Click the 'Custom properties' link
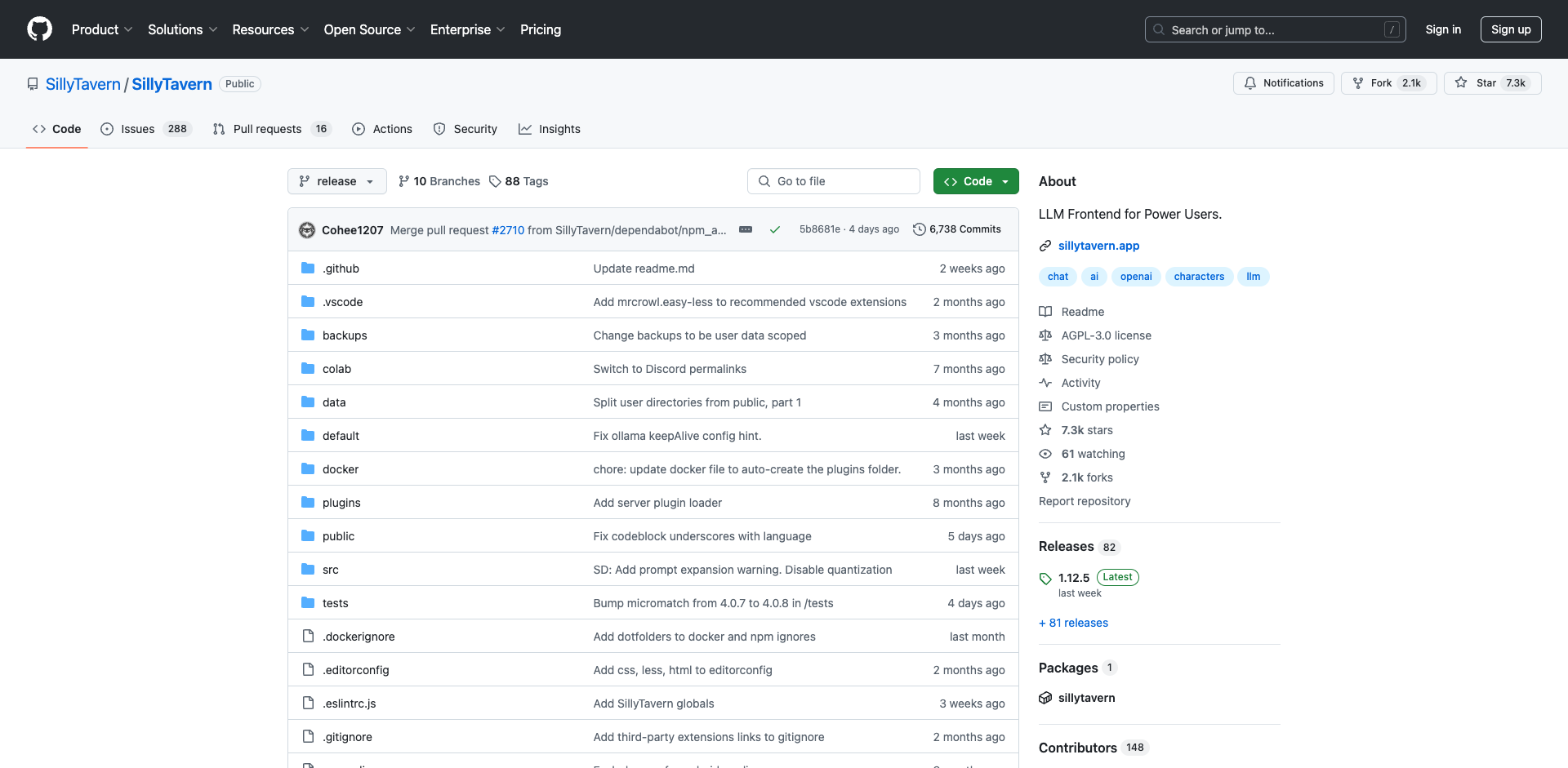This screenshot has height=768, width=1568. [x=1110, y=406]
